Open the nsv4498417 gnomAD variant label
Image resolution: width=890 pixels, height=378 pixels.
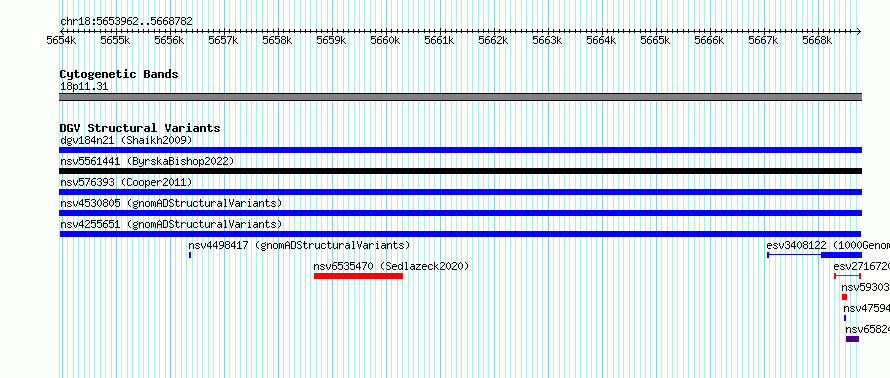tap(299, 245)
